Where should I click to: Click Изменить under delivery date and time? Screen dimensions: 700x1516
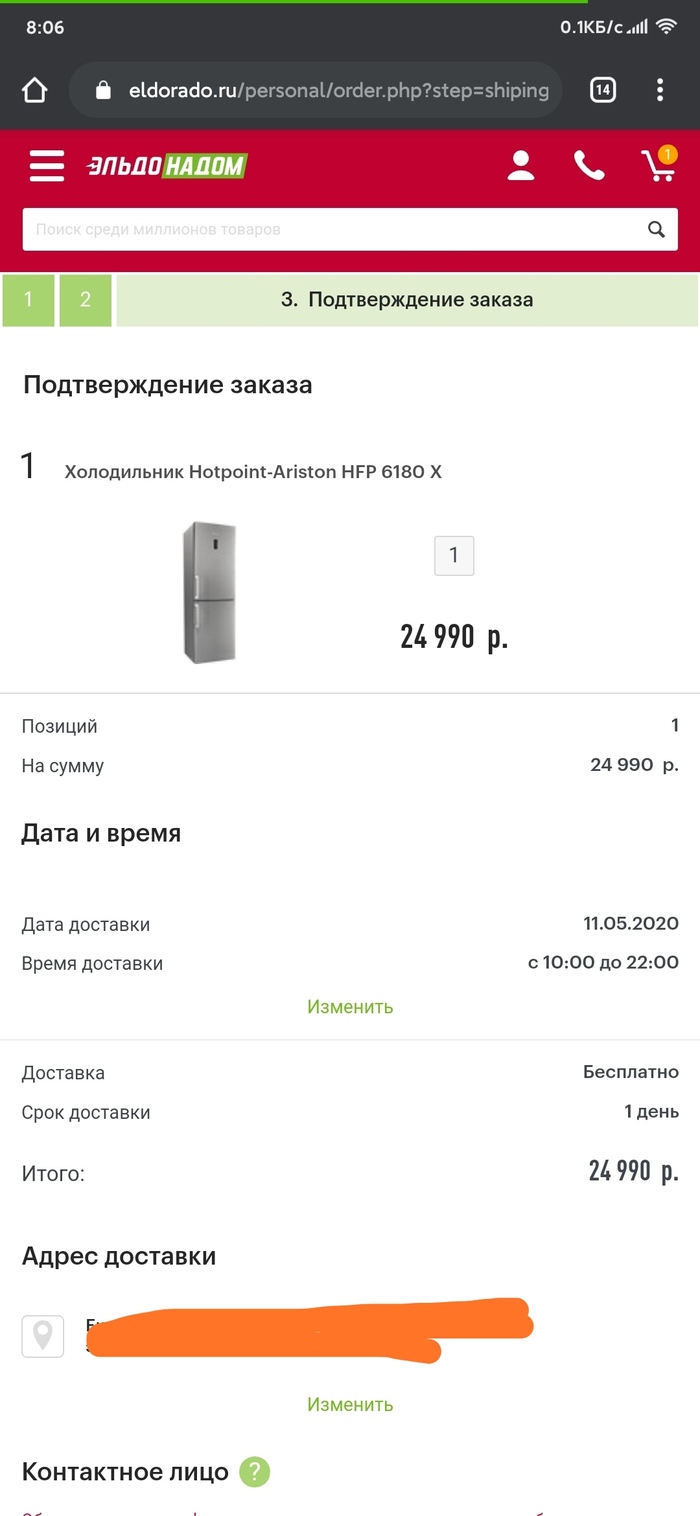pos(350,1007)
